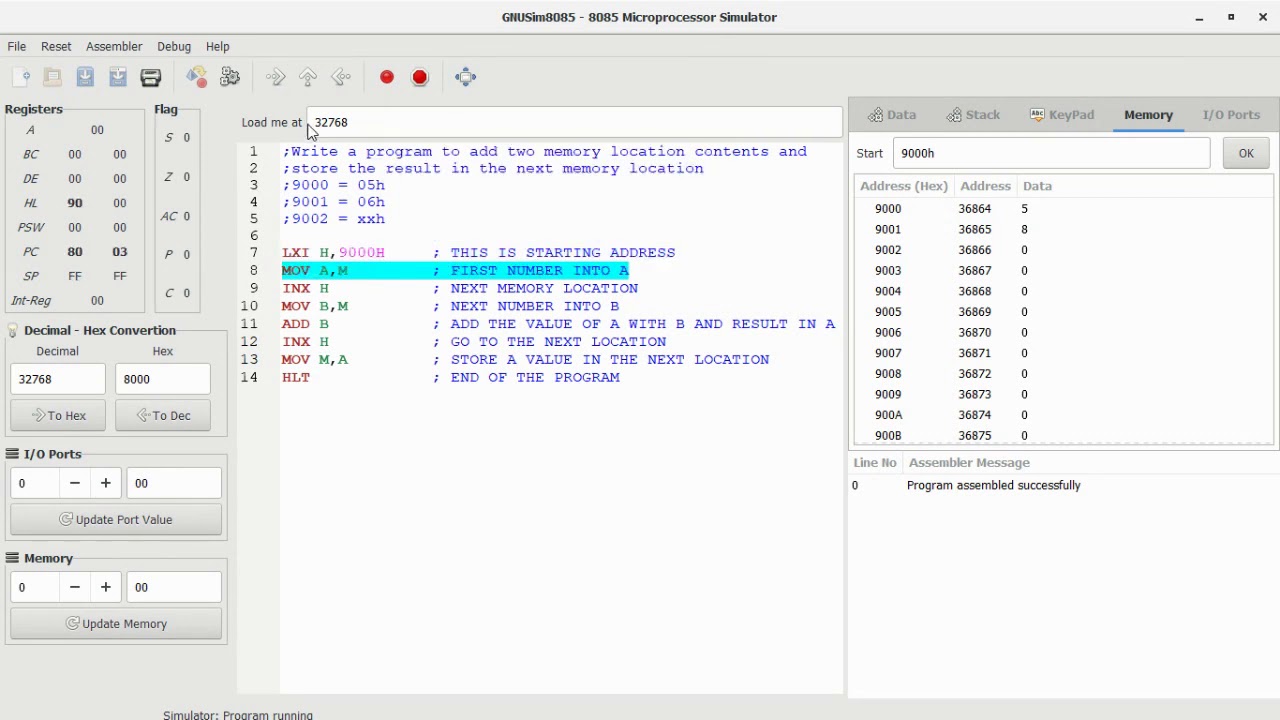Click the Step In debug icon

[x=275, y=77]
